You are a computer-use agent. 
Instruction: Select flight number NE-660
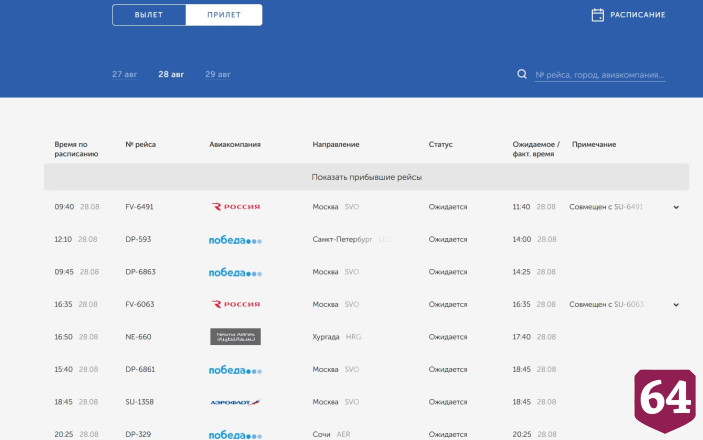pyautogui.click(x=138, y=337)
